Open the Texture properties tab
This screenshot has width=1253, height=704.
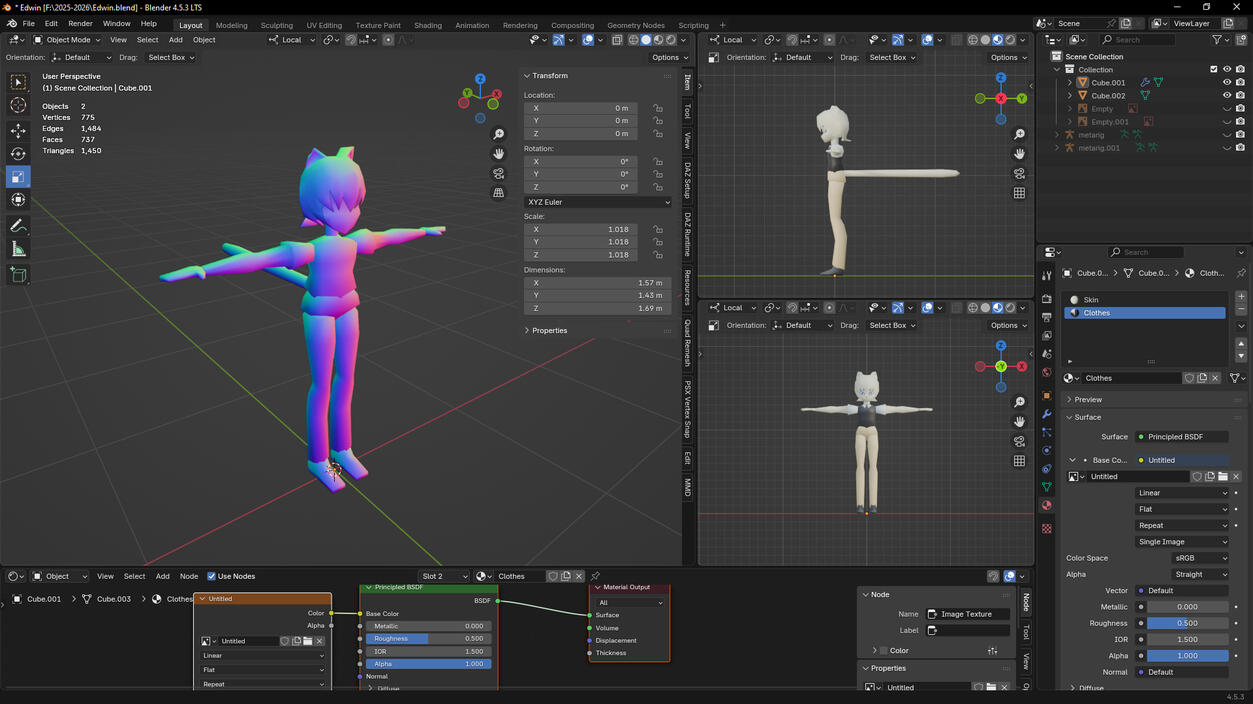pyautogui.click(x=1046, y=528)
